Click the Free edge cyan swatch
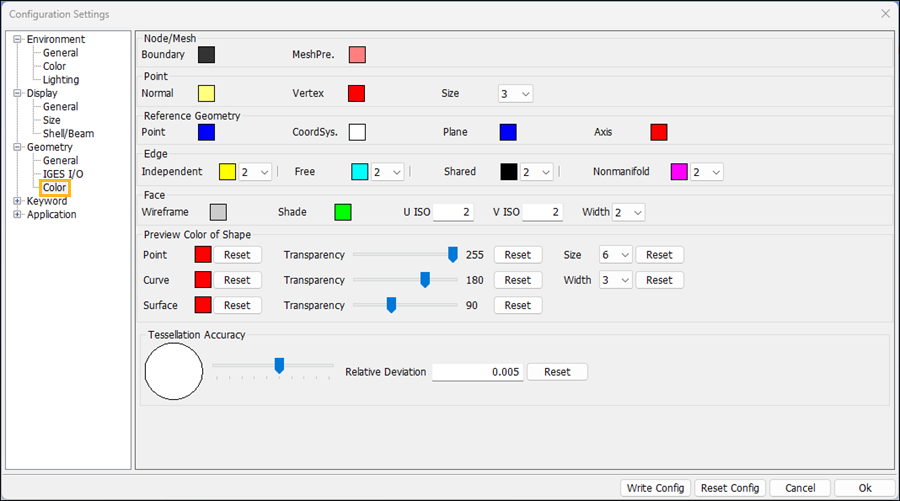 [360, 172]
